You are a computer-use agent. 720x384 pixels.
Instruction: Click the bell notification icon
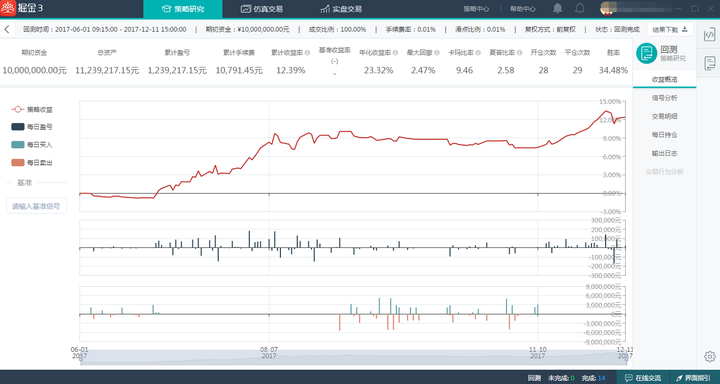coord(557,9)
